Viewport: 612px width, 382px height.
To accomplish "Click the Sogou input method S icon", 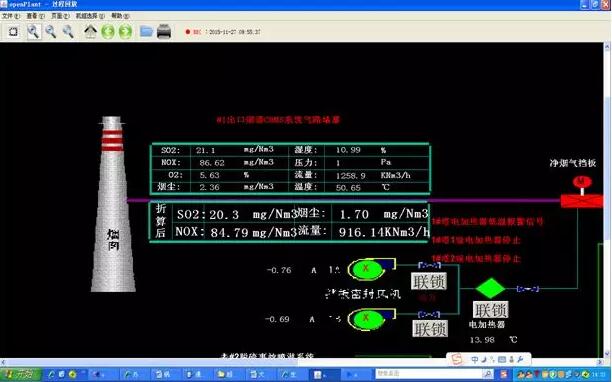I will click(457, 359).
